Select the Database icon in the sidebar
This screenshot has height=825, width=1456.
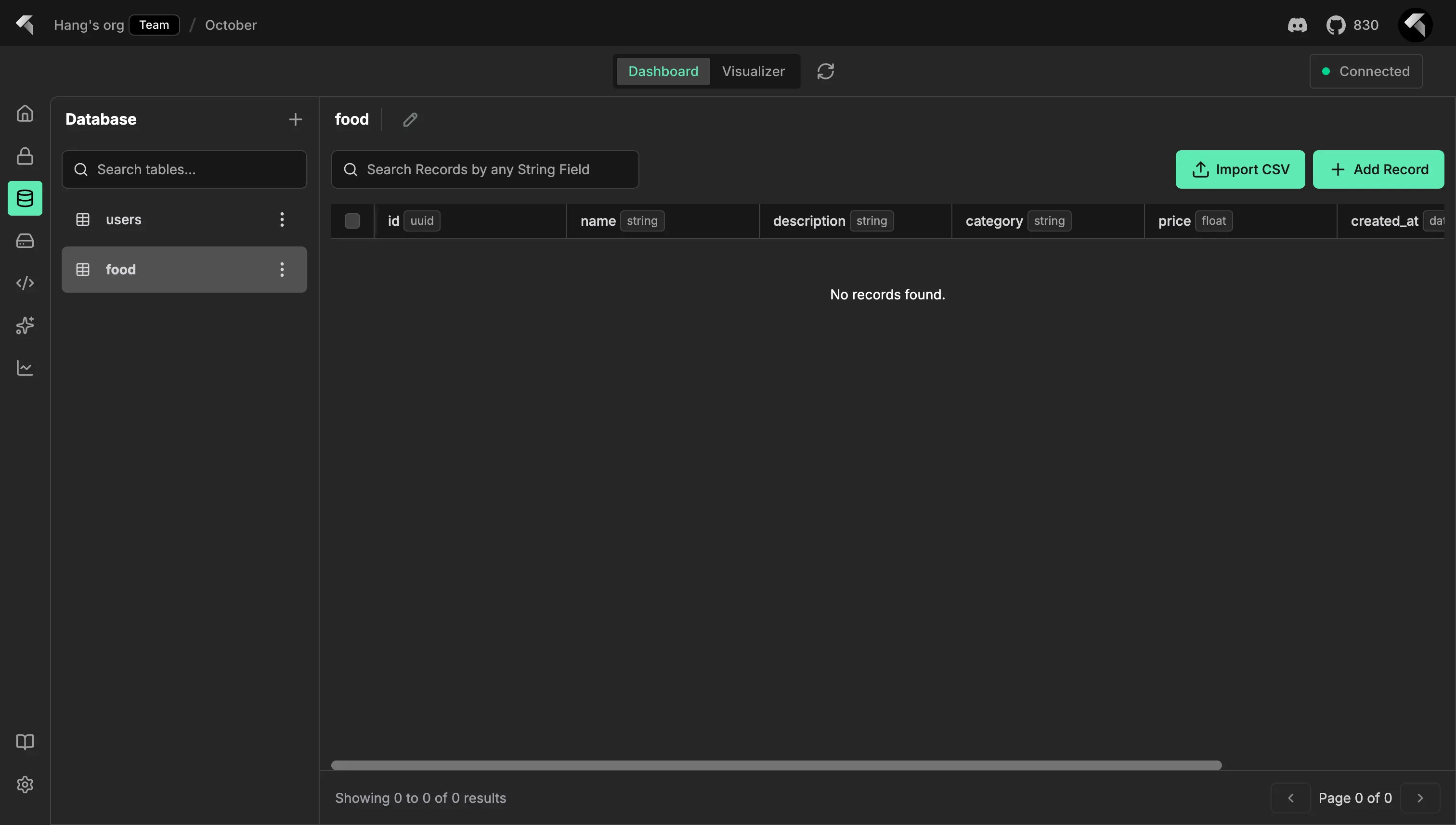point(25,198)
